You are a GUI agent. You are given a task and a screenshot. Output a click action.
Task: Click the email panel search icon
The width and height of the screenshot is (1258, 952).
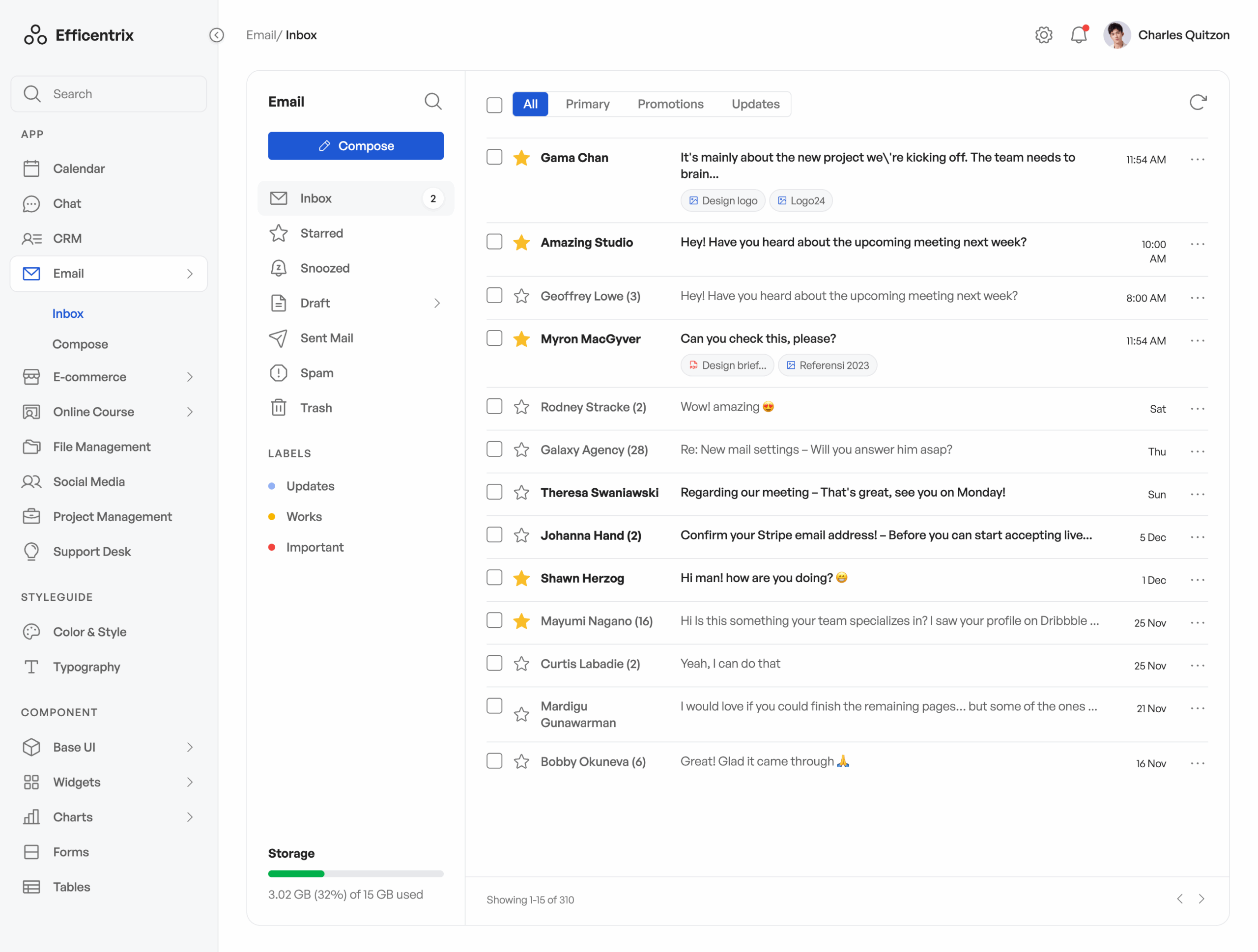tap(433, 102)
